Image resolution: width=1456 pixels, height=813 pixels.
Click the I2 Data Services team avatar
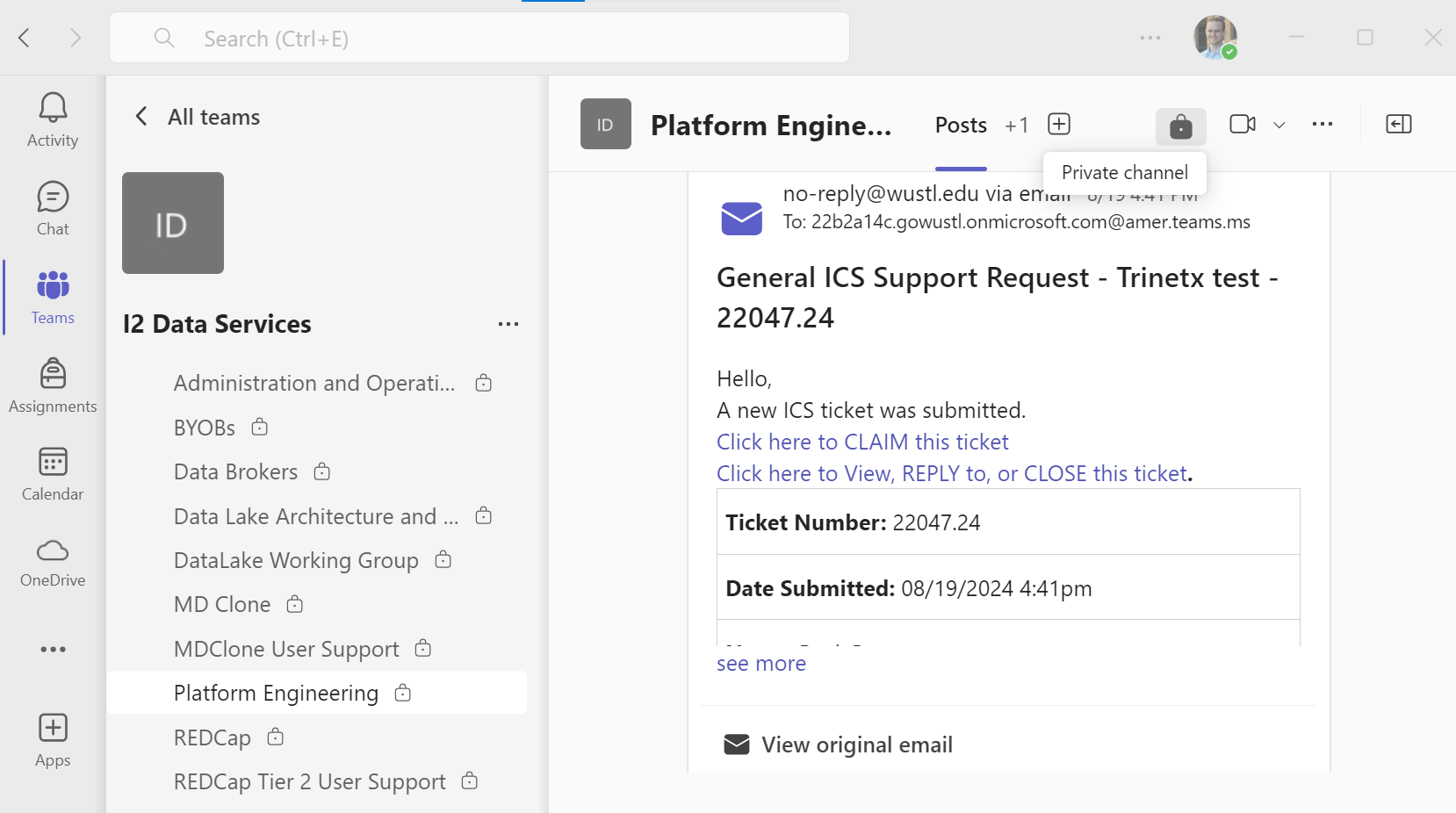[x=173, y=223]
